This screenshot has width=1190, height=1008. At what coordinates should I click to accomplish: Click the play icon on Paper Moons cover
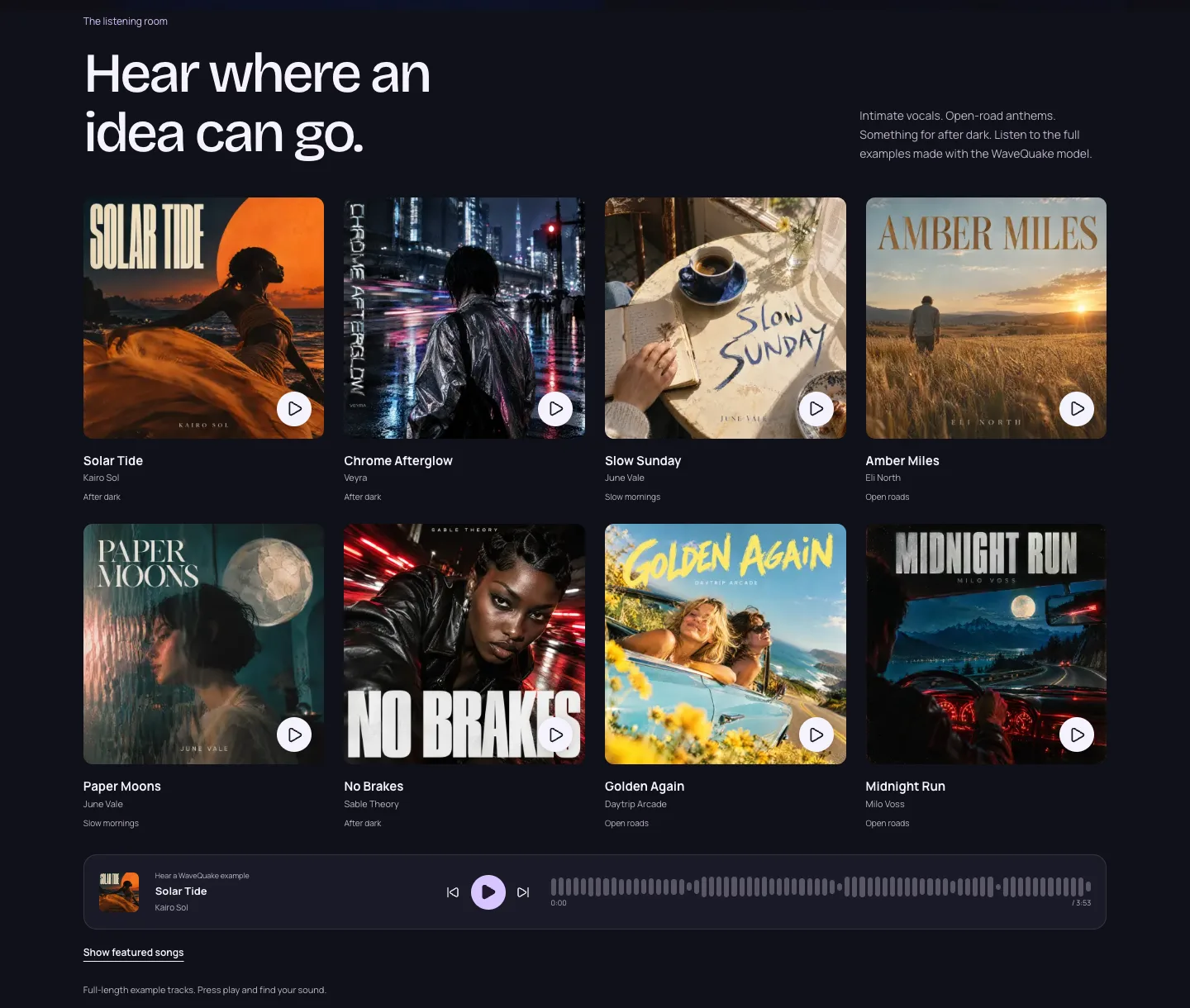[294, 735]
